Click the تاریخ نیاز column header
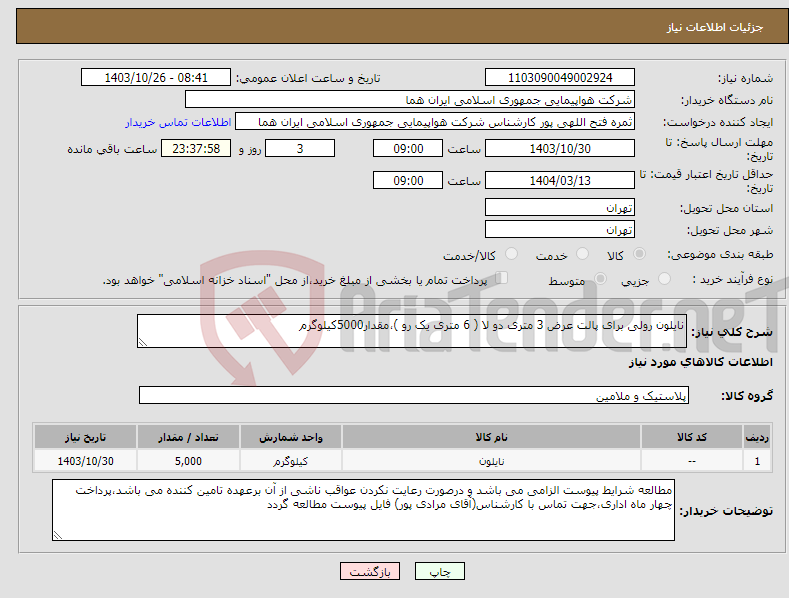This screenshot has height=598, width=789. click(85, 437)
